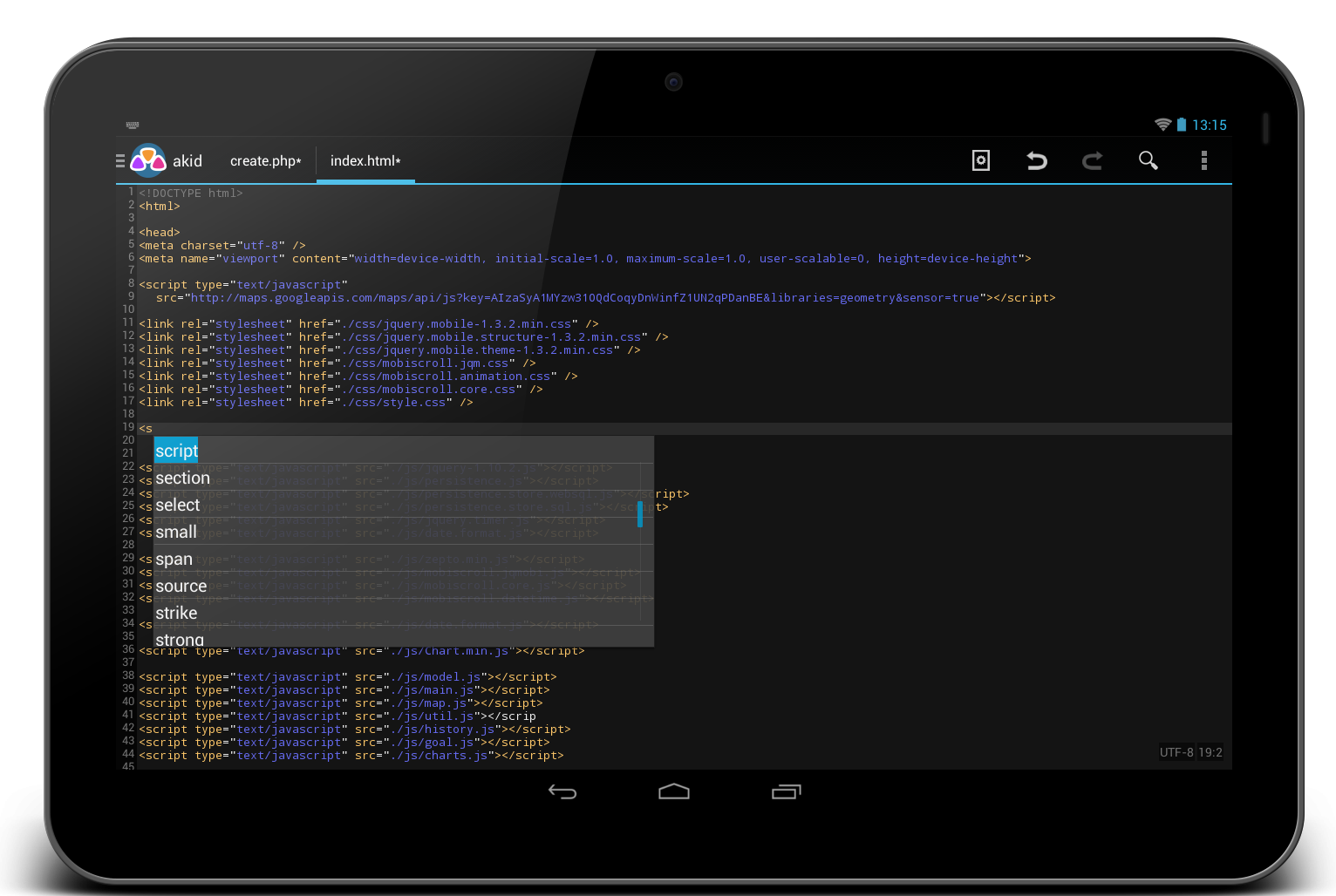1336x896 pixels.
Task: Redo the undone edit
Action: [x=1093, y=160]
